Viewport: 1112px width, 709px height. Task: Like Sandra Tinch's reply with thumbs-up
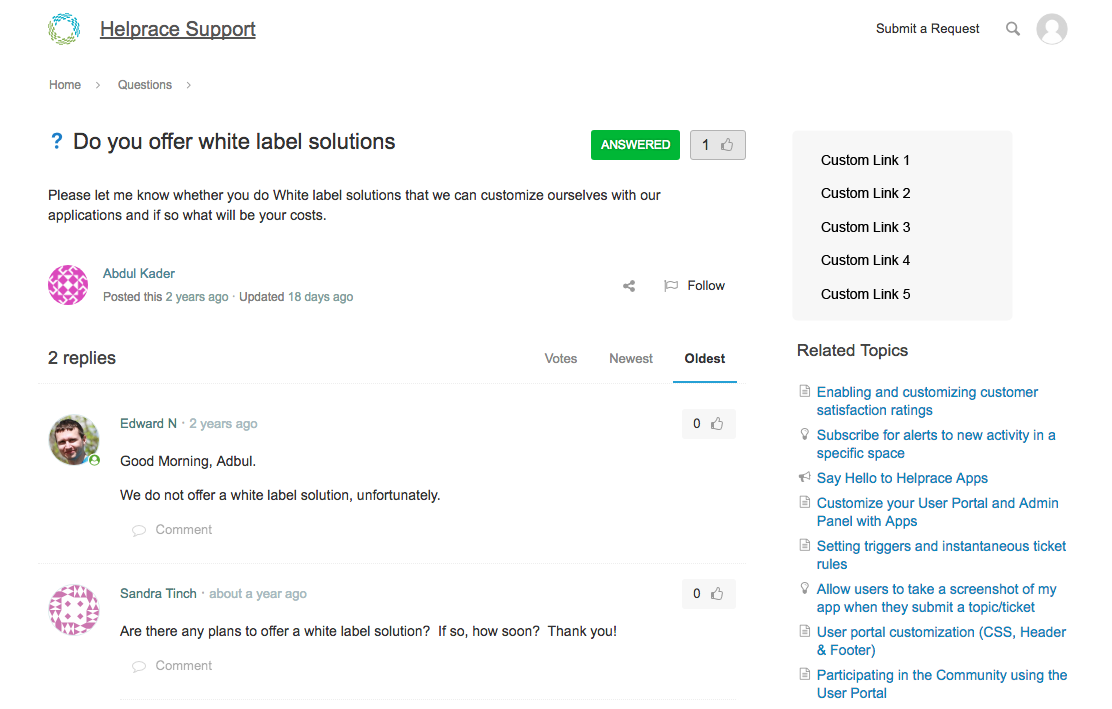[708, 594]
